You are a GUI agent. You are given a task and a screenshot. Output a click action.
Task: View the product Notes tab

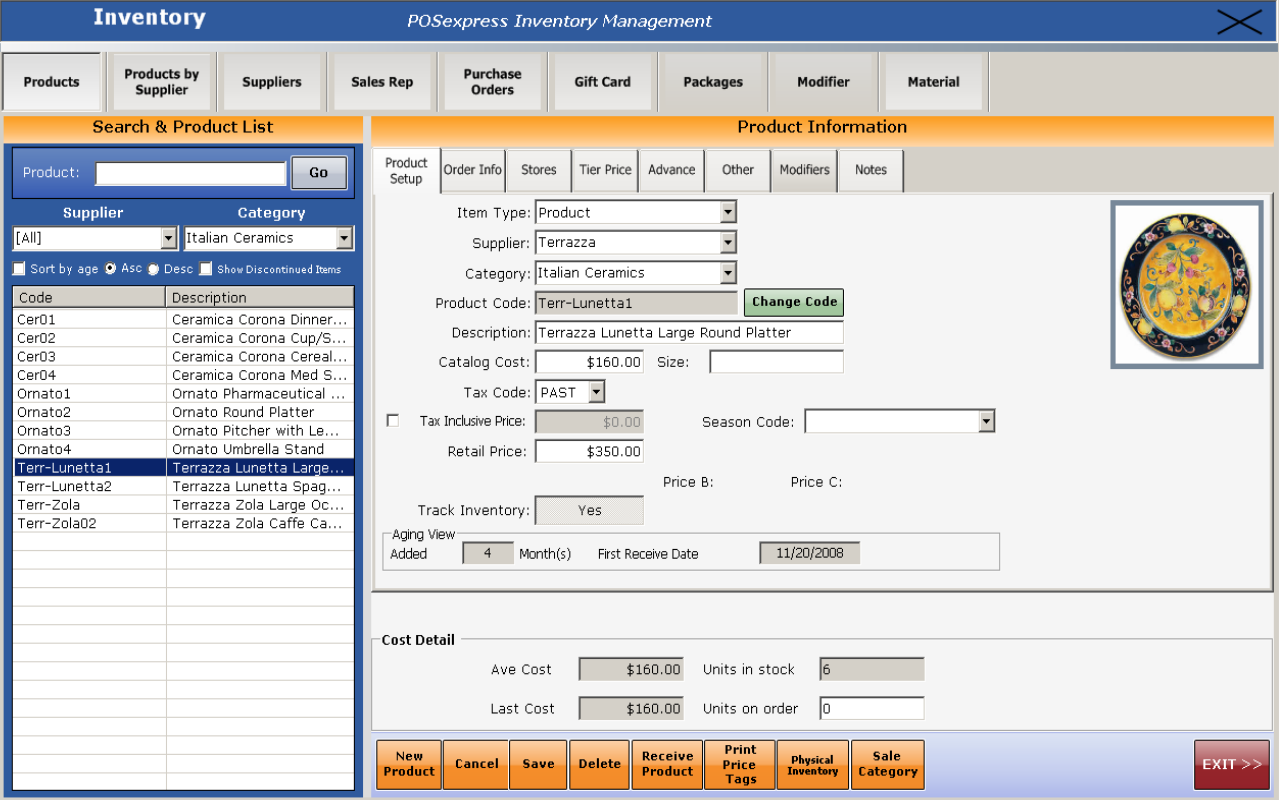point(869,170)
